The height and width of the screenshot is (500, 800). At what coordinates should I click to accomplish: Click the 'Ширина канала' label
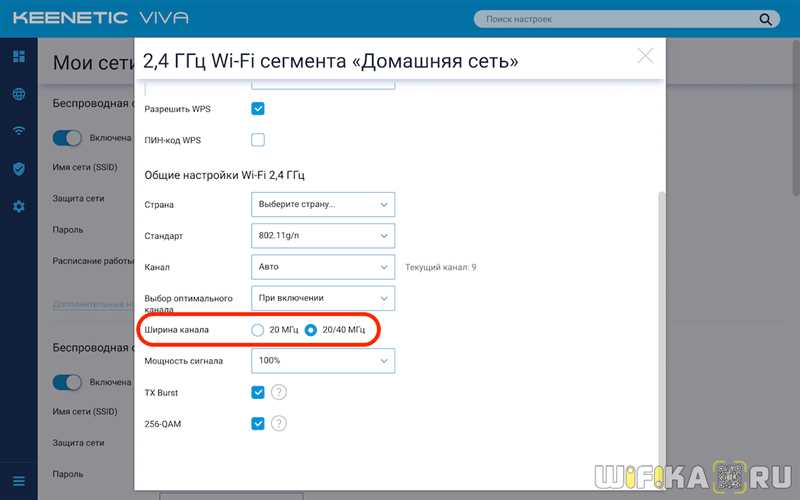coord(177,330)
